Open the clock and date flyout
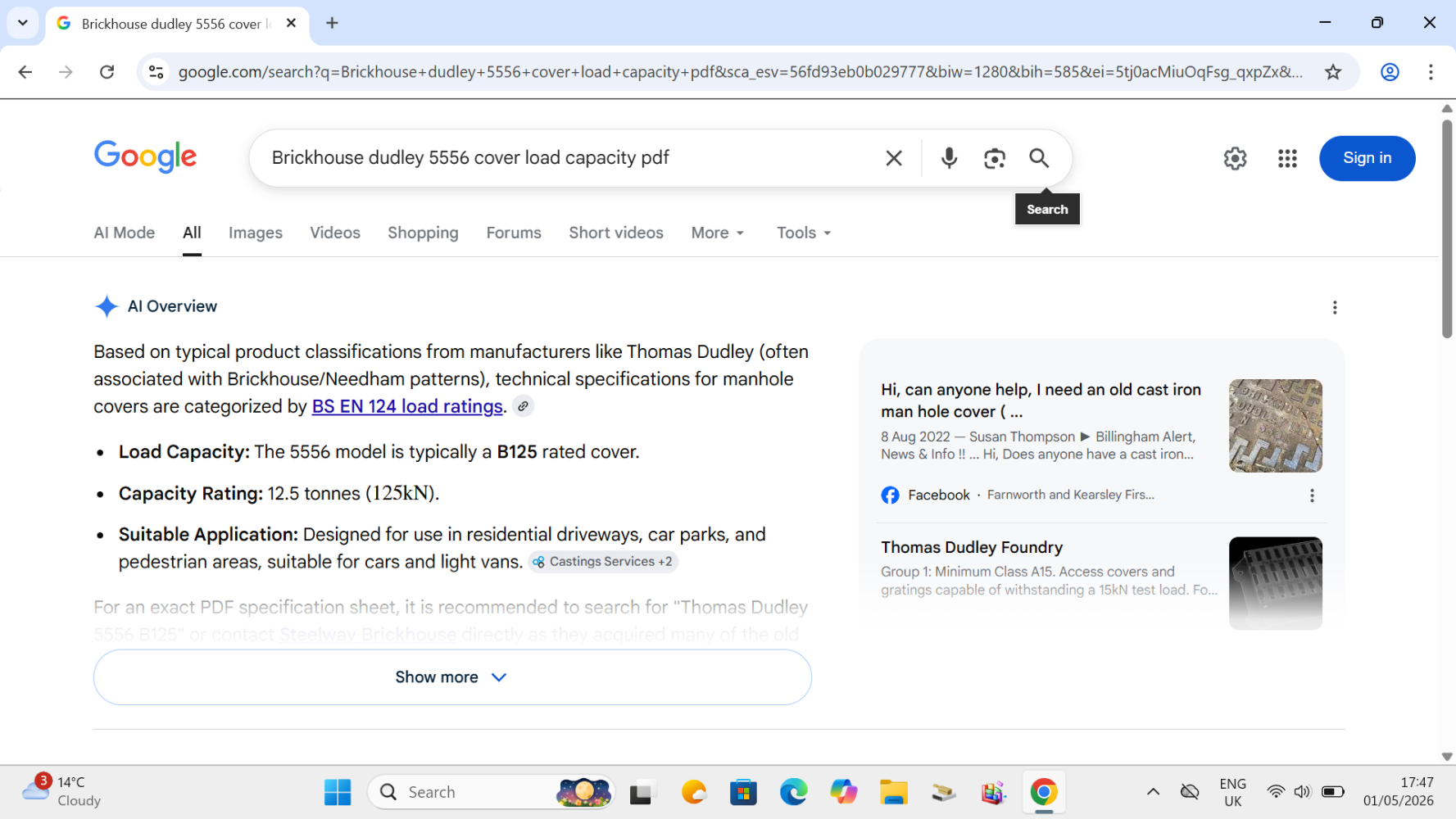Viewport: 1456px width, 819px height. point(1399,792)
